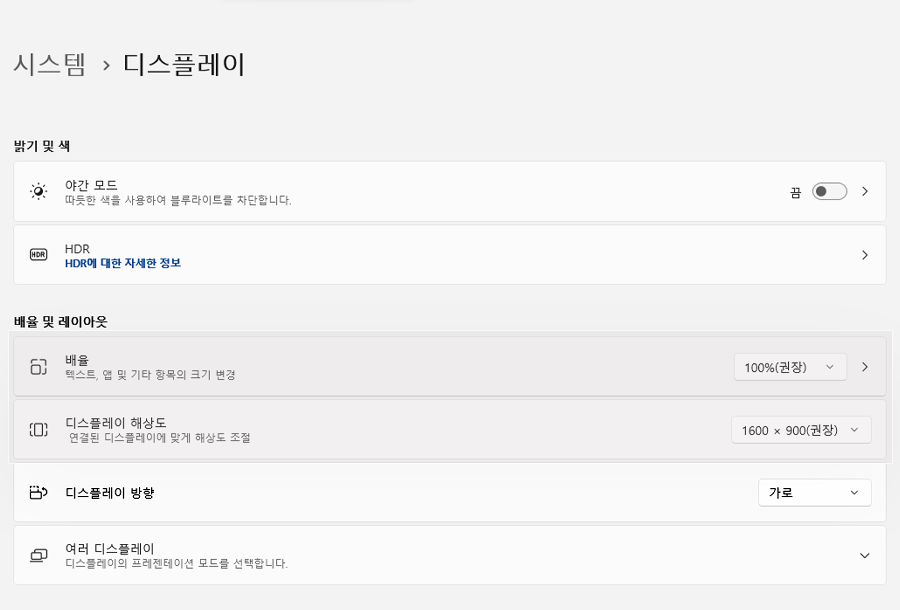Click the chevron on the HDR row
The width and height of the screenshot is (900, 610).
864,255
